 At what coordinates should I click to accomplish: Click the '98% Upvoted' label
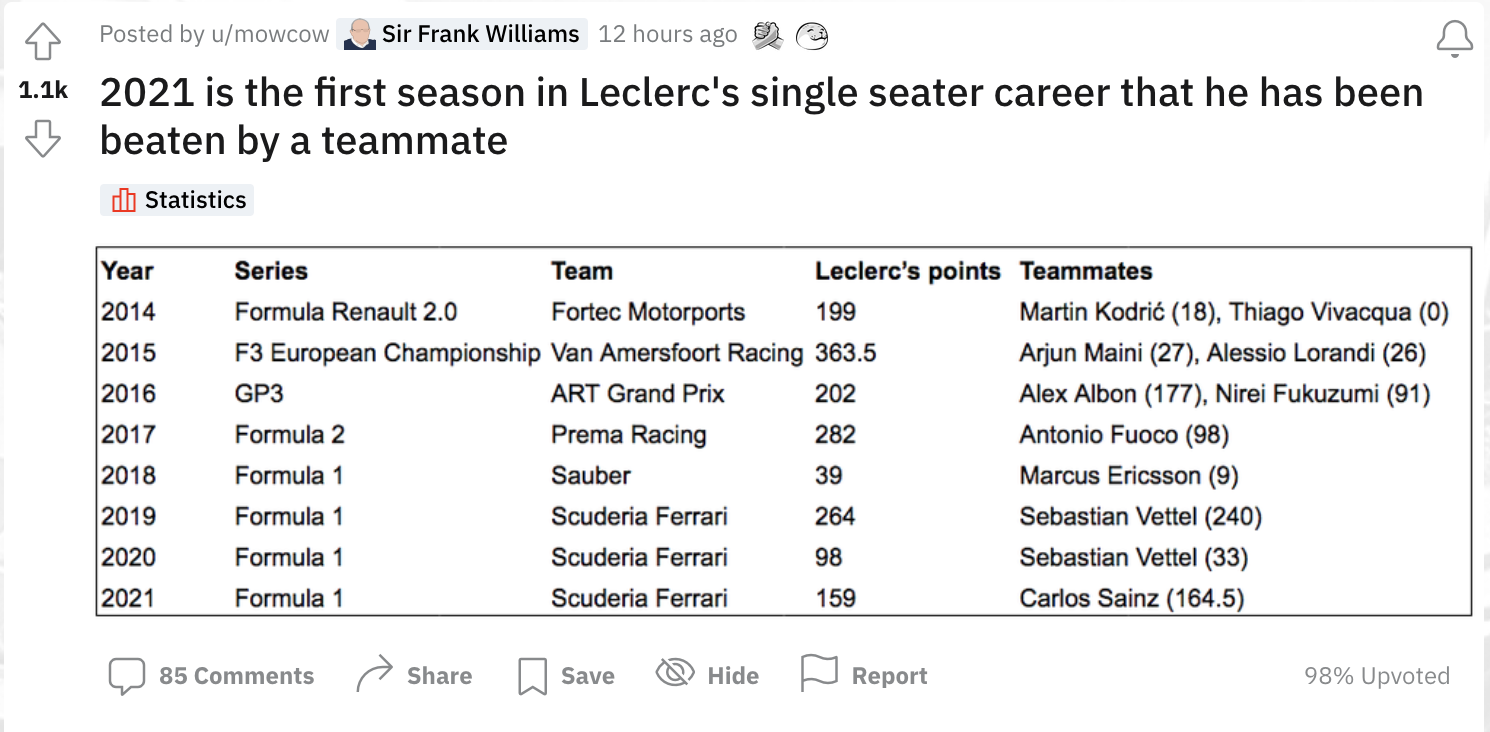1376,676
